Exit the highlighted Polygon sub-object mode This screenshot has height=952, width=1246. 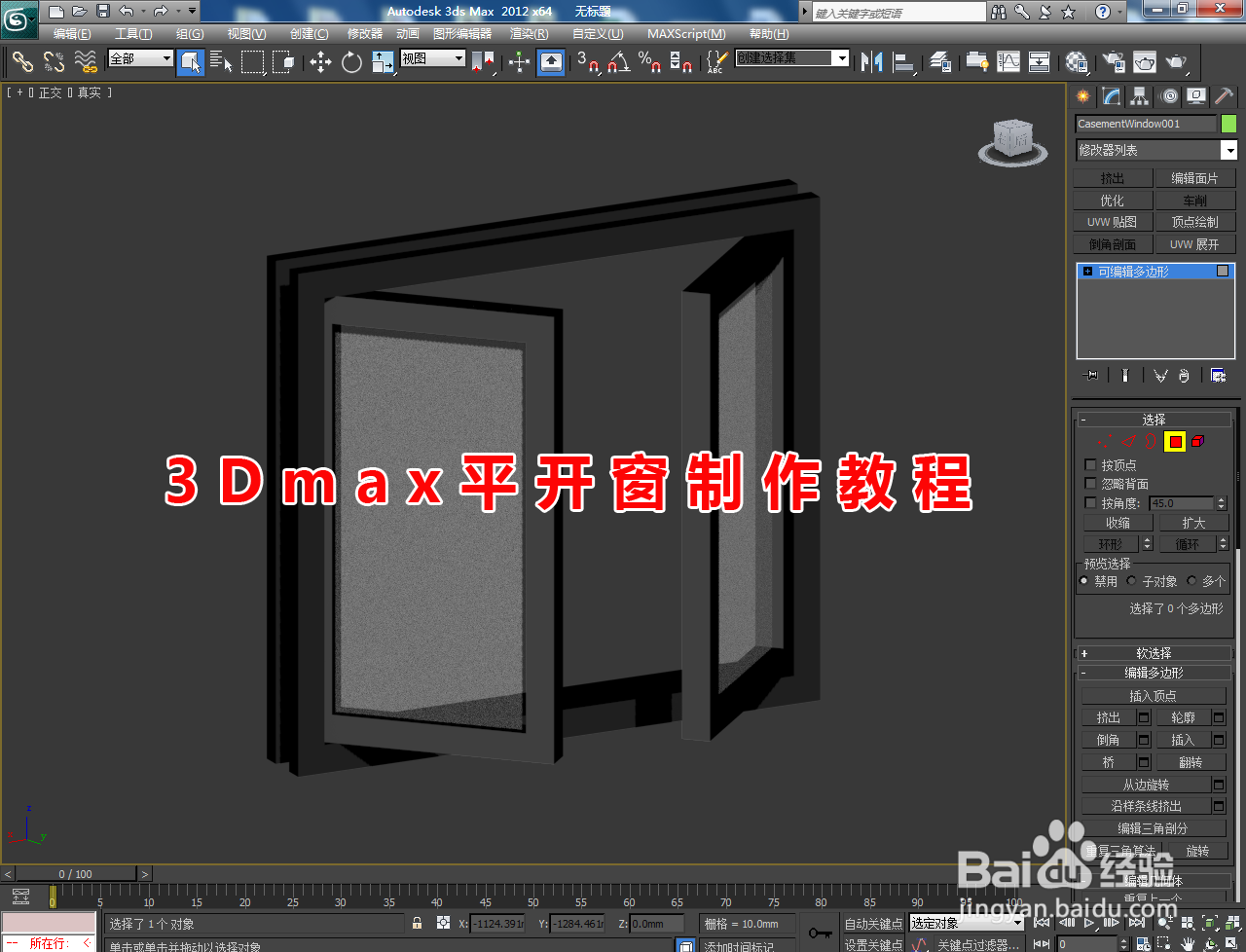tap(1175, 441)
